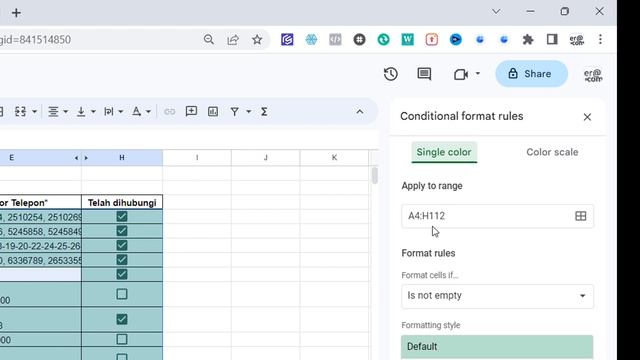The image size is (640, 360).
Task: Collapse the menus with up chevron
Action: [360, 111]
